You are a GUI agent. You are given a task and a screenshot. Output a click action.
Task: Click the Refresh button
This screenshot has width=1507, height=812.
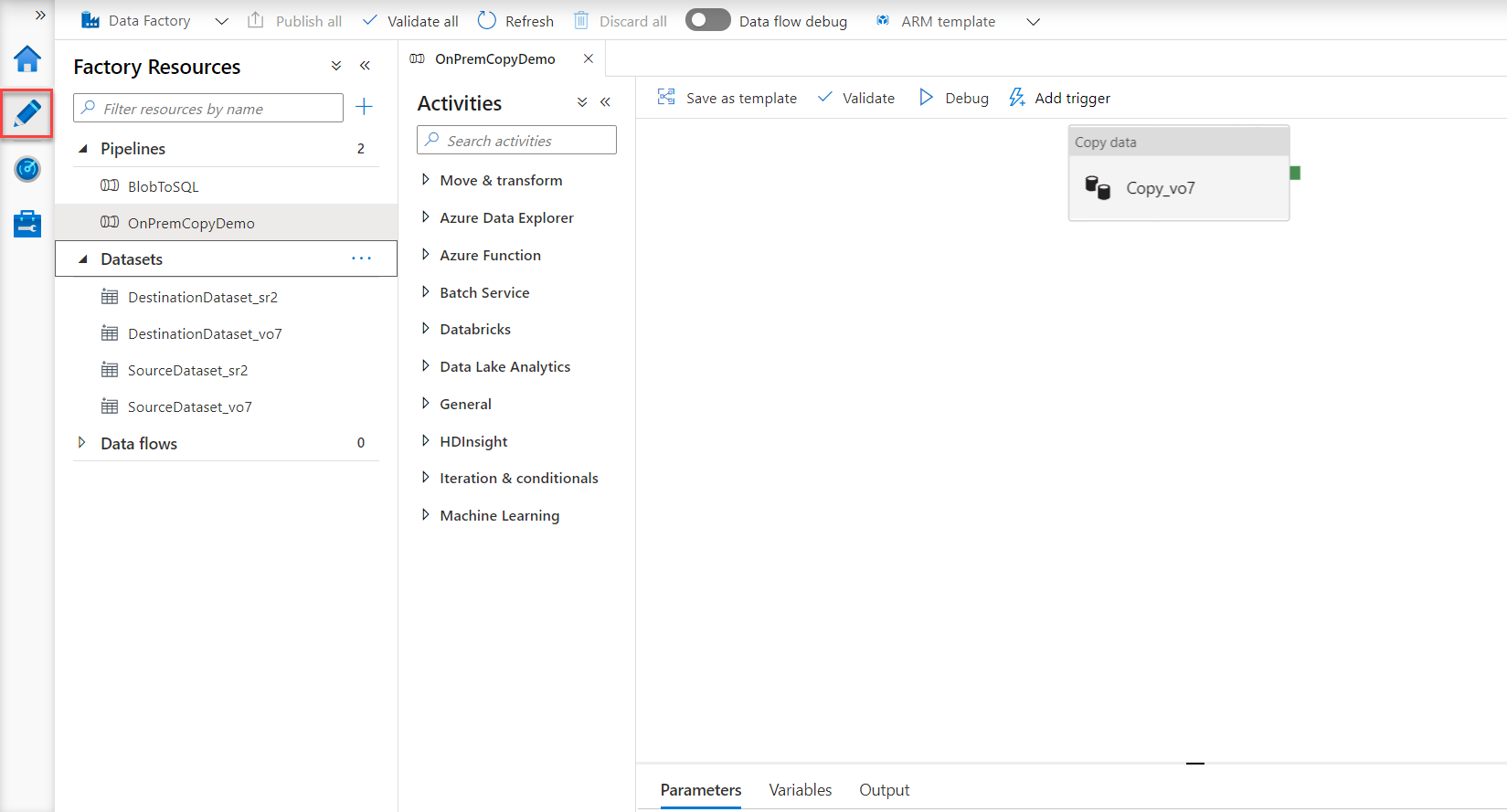[516, 21]
